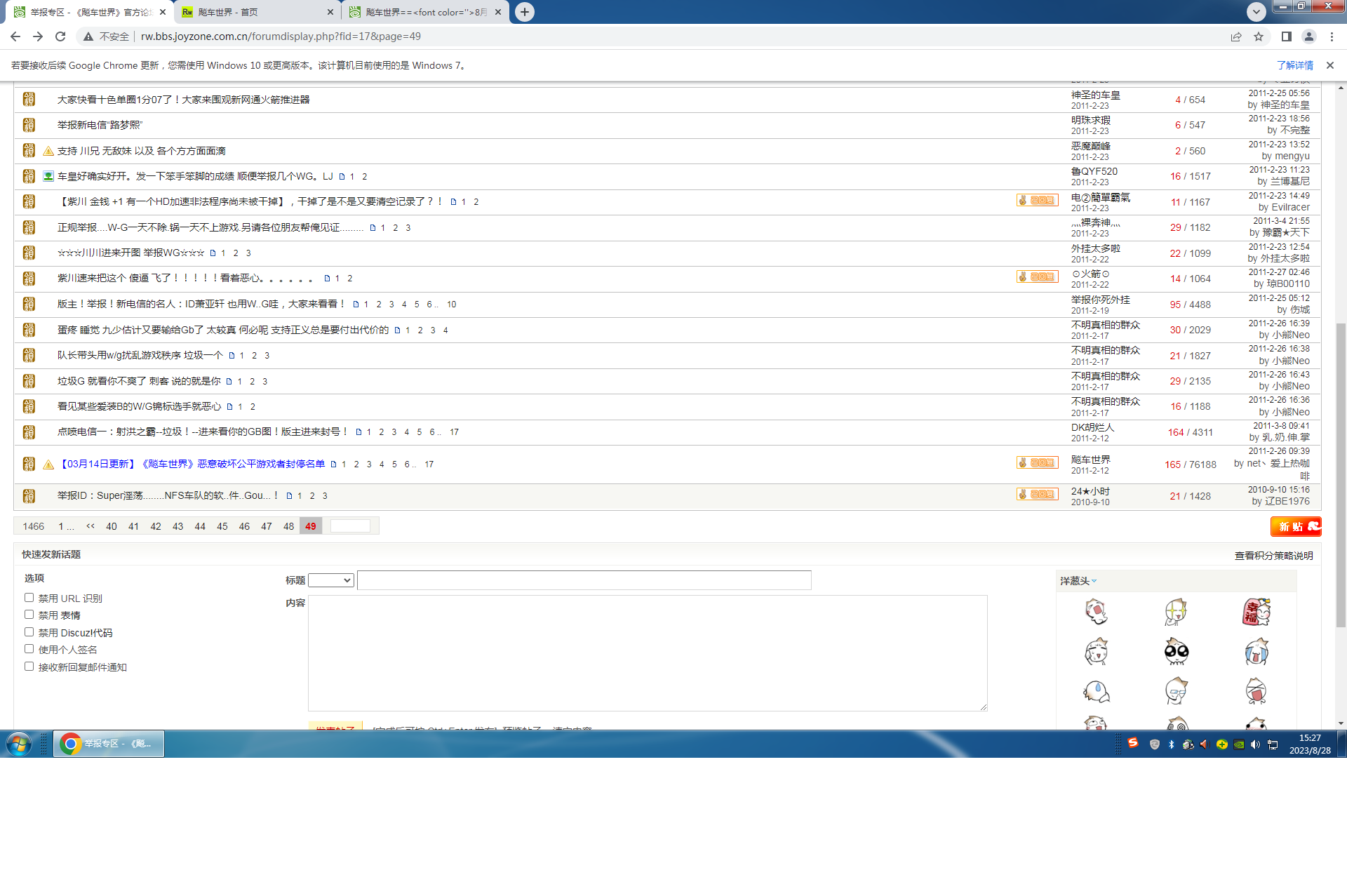The height and width of the screenshot is (896, 1347).
Task: Check the 禁用 表情 option
Action: click(29, 615)
